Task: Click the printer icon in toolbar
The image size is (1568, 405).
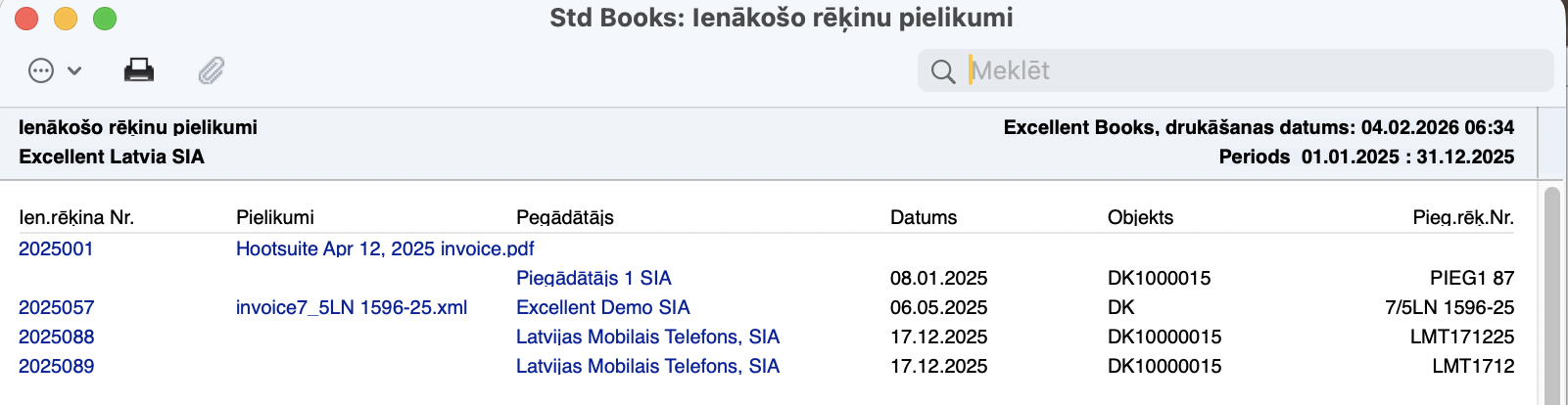Action: (139, 70)
